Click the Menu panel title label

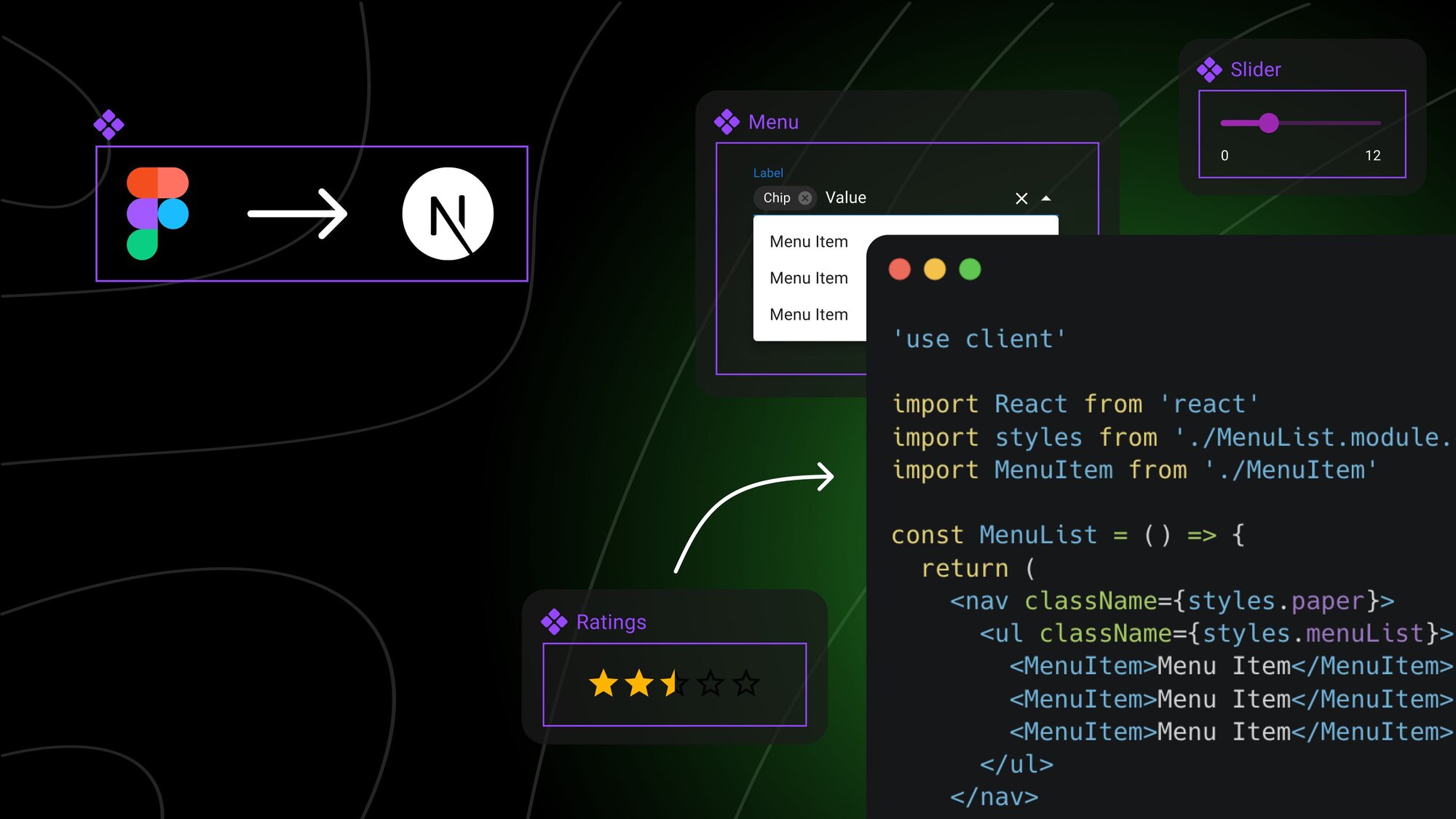tap(773, 122)
